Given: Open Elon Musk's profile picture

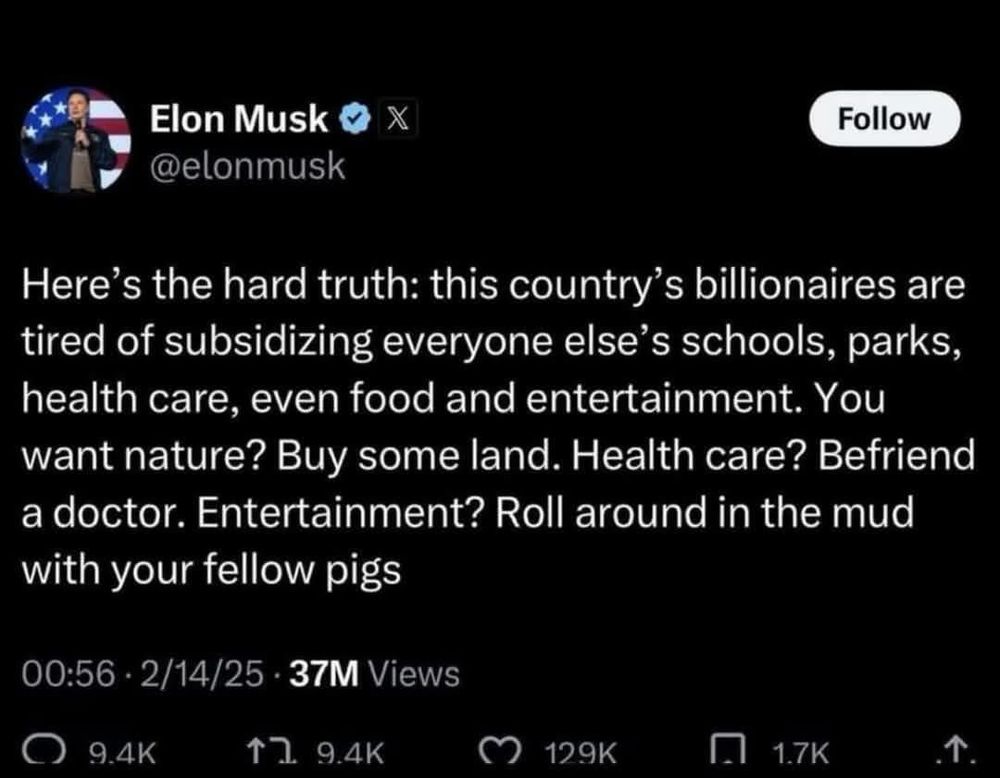Looking at the screenshot, I should (75, 142).
